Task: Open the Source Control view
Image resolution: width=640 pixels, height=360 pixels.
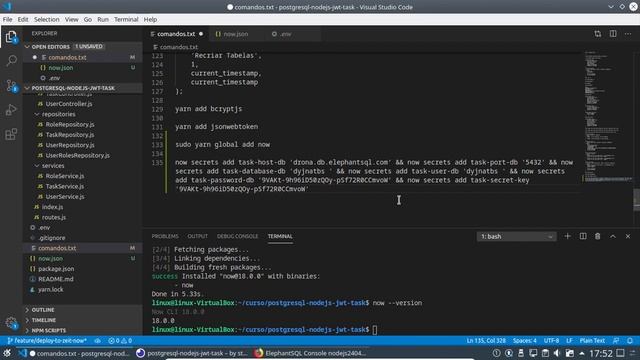Action: [x=11, y=86]
